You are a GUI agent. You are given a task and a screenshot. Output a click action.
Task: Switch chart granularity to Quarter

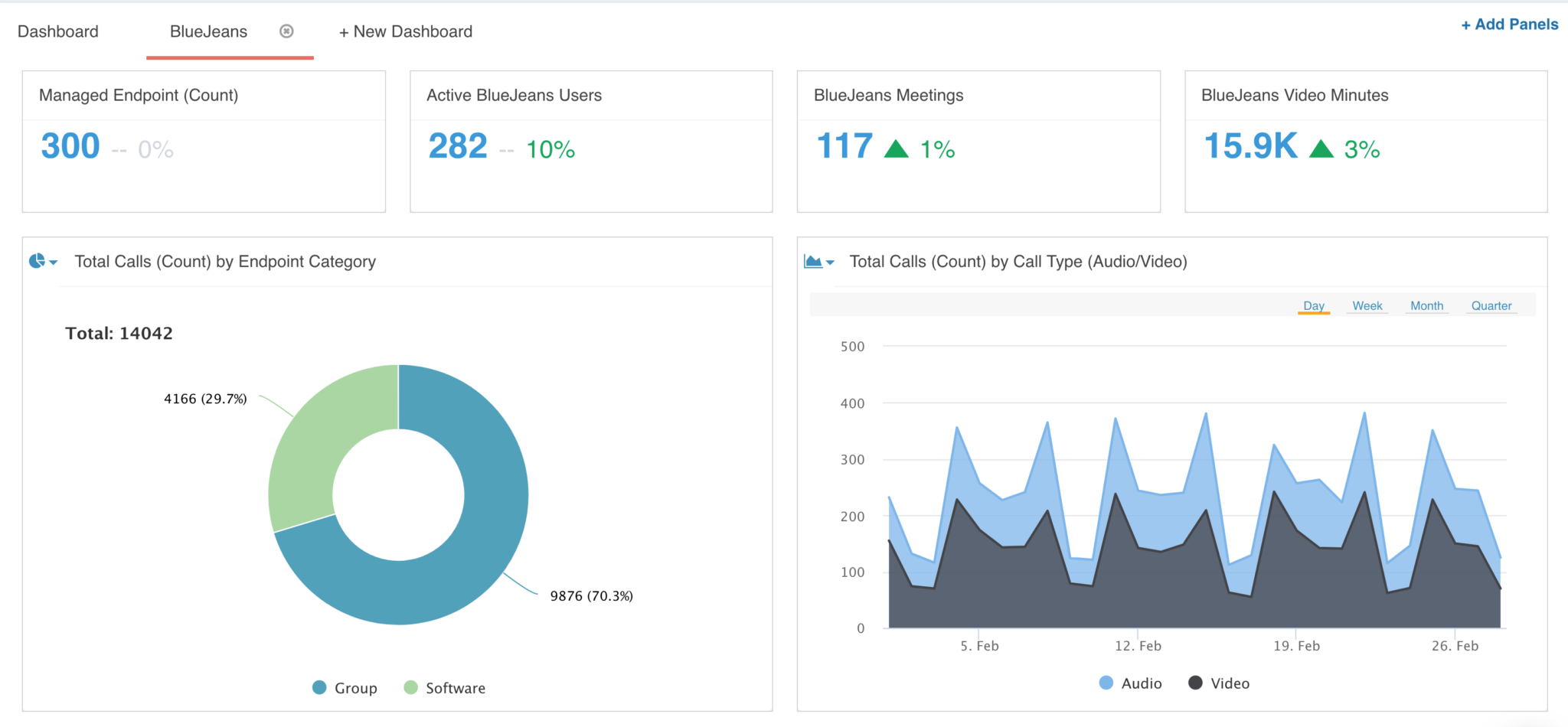coord(1491,305)
